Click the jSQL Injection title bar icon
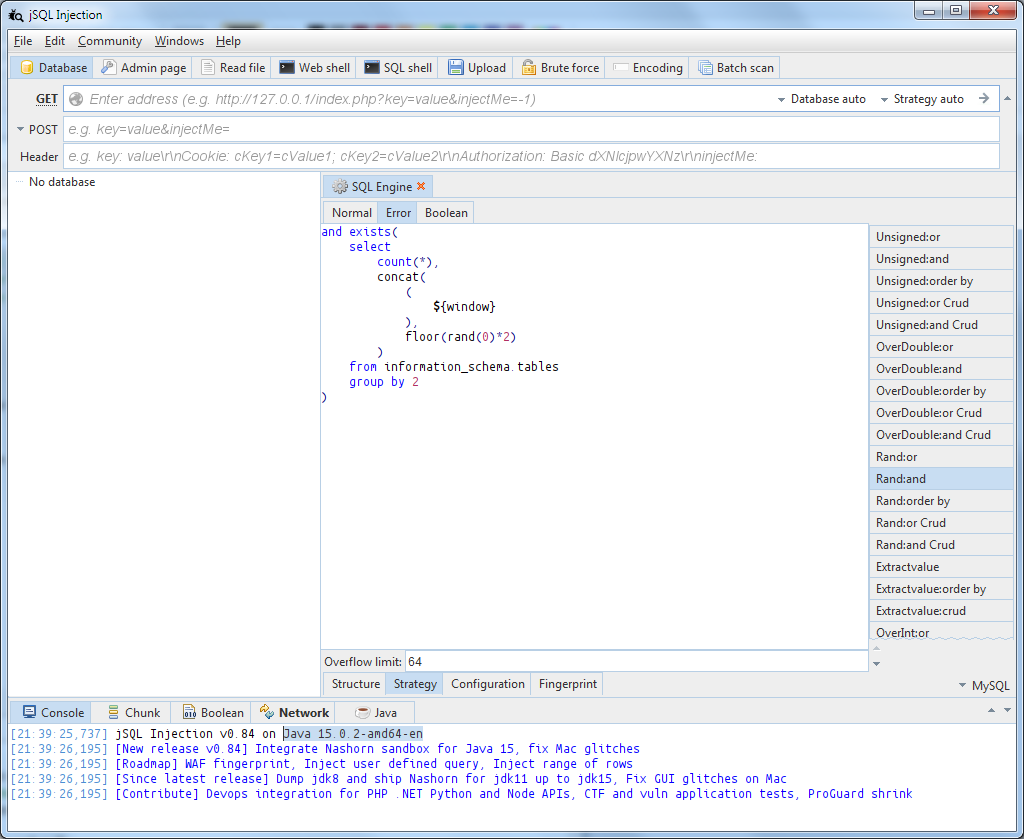This screenshot has width=1024, height=839. (16, 14)
